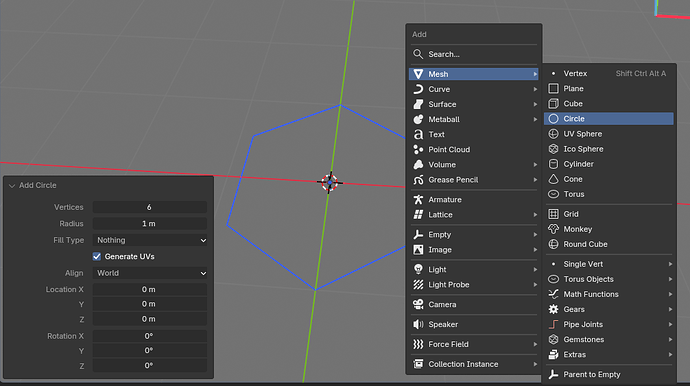Screen dimensions: 690x386
Task: Click the Plane mesh icon
Action: tap(553, 88)
